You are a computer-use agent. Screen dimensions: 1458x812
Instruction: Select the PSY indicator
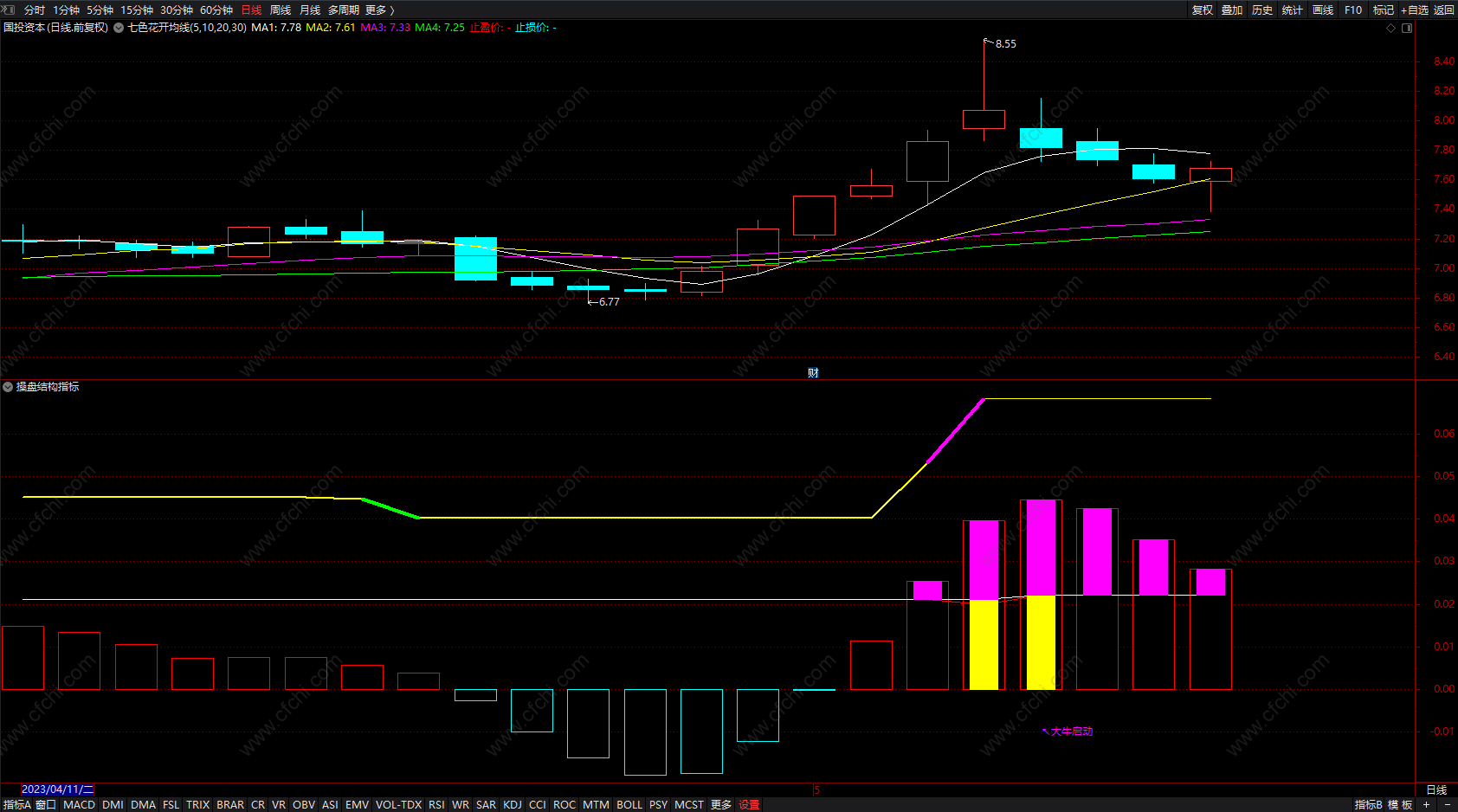tap(659, 804)
